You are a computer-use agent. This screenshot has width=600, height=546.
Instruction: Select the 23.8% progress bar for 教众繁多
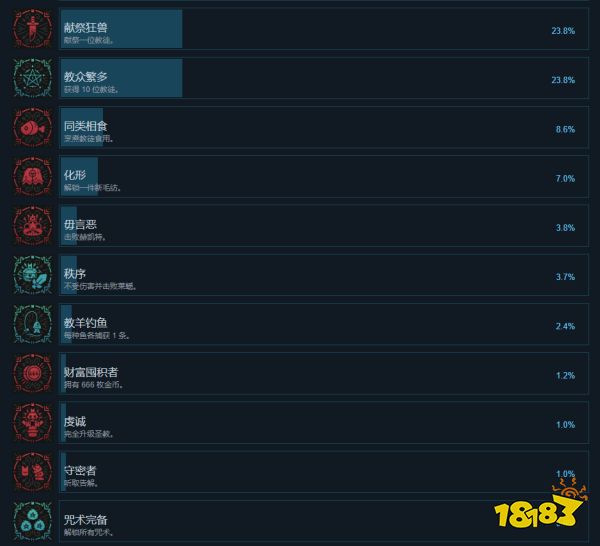coord(122,78)
